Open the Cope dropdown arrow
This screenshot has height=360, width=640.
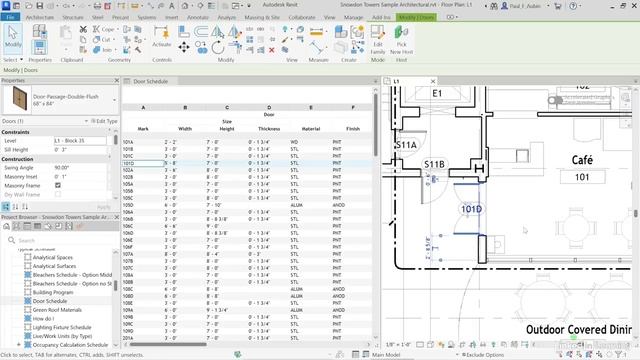(x=118, y=29)
